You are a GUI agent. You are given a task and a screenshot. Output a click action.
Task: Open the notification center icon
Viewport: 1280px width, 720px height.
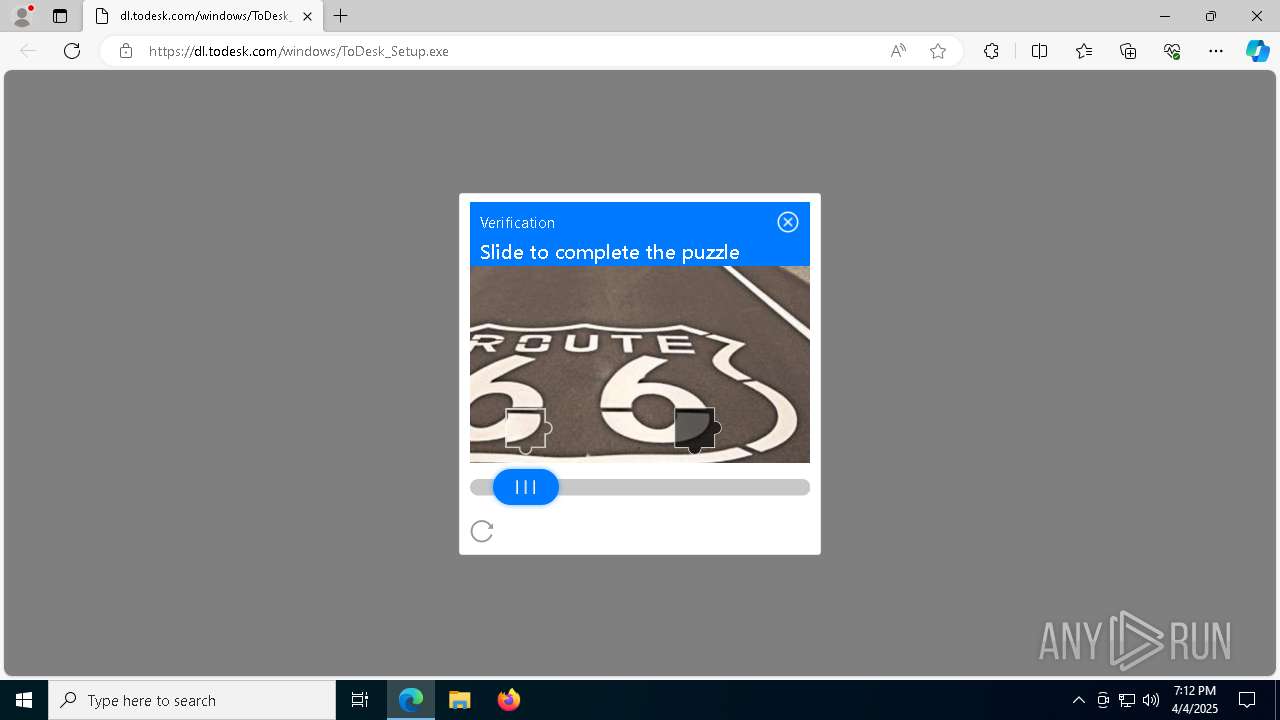click(x=1247, y=700)
